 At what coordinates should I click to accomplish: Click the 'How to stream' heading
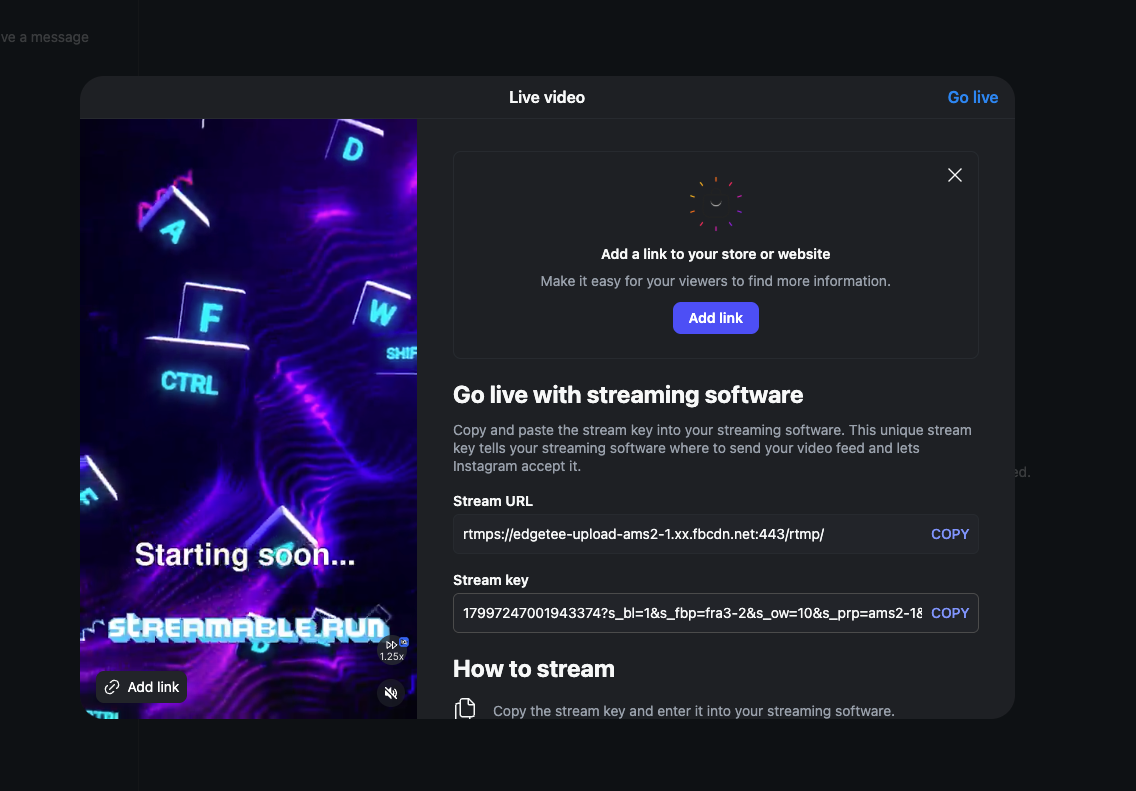pyautogui.click(x=534, y=669)
